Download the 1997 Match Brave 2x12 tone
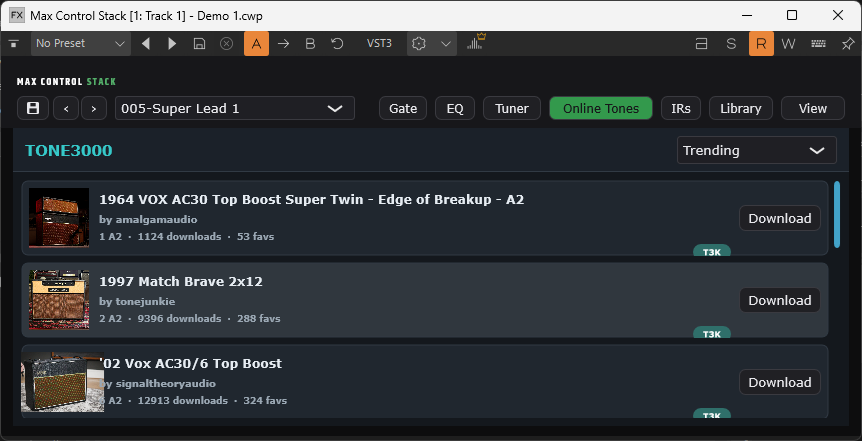The image size is (862, 441). (x=780, y=300)
